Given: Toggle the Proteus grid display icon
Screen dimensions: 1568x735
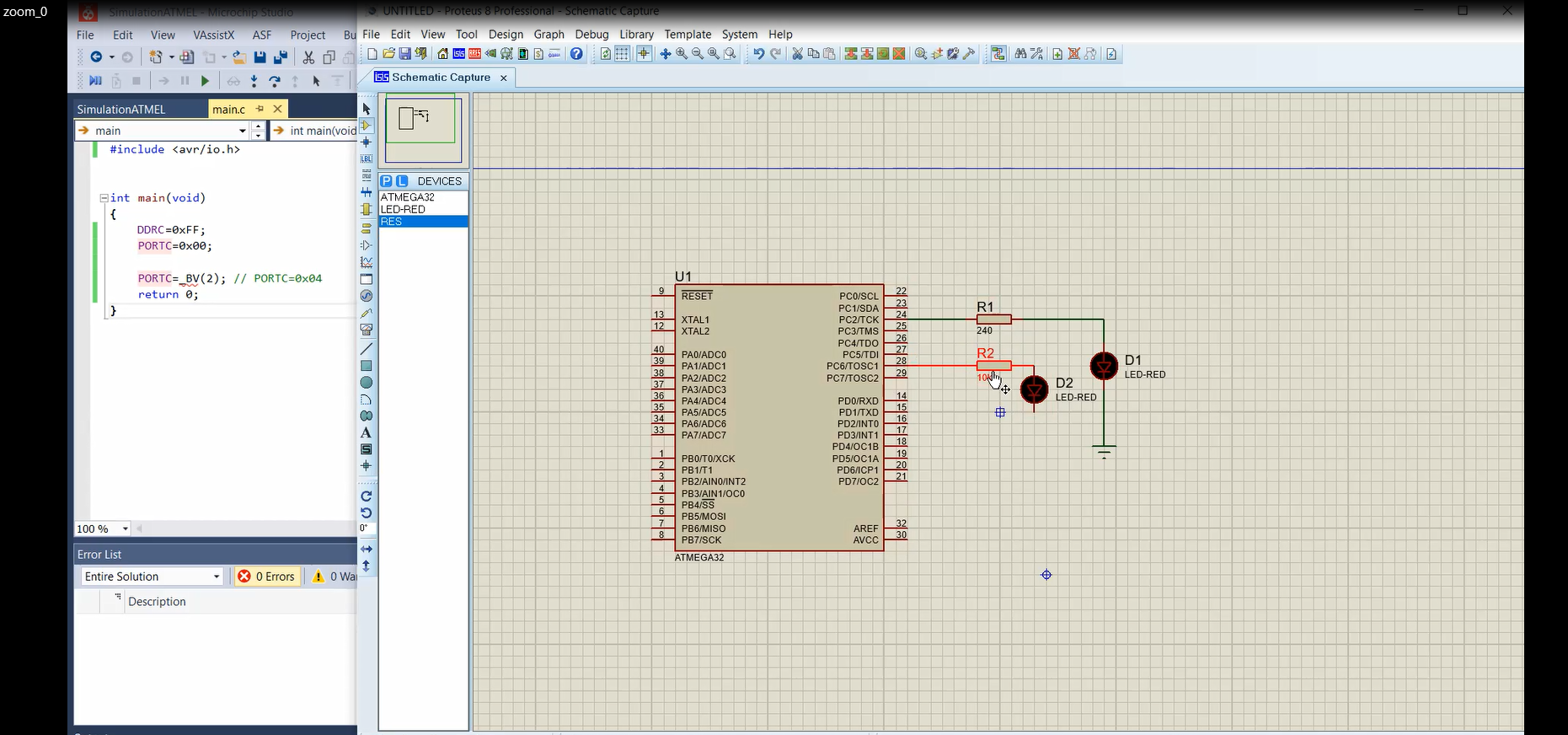Looking at the screenshot, I should pos(622,54).
